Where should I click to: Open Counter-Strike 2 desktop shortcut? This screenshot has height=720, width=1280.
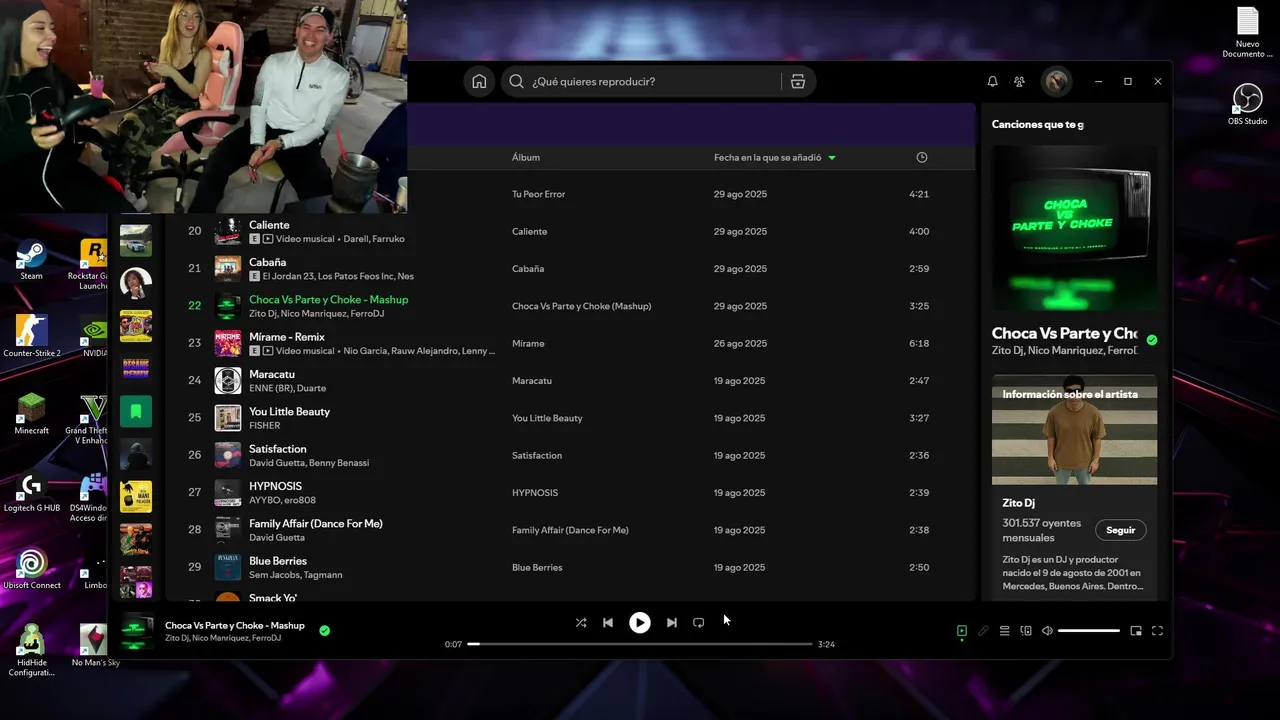32,336
